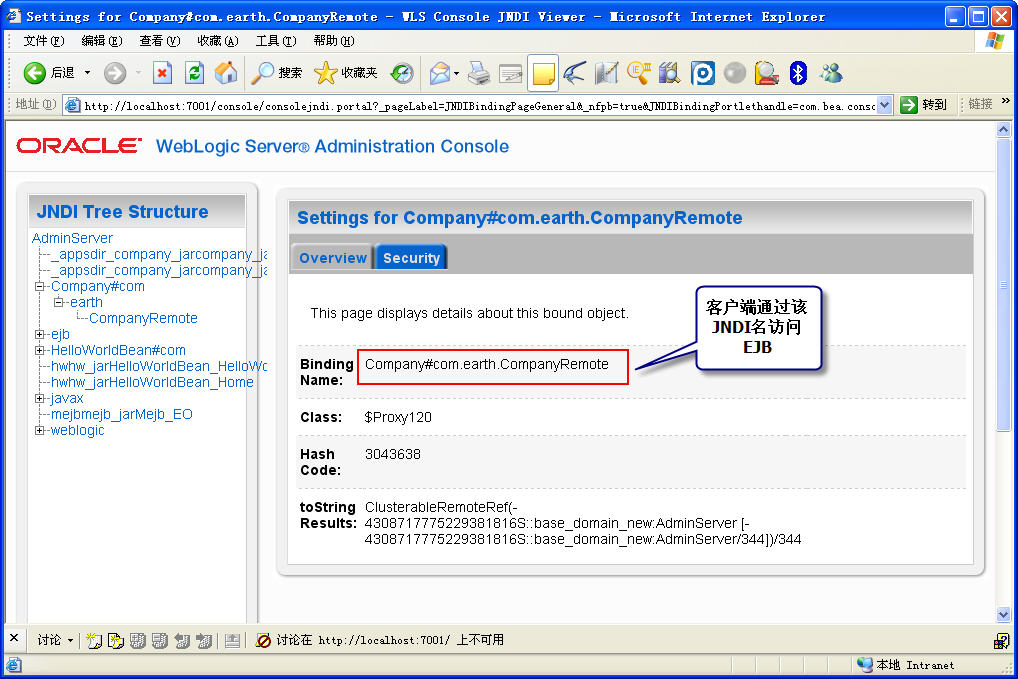Click the 转到 (Go) button

point(923,105)
